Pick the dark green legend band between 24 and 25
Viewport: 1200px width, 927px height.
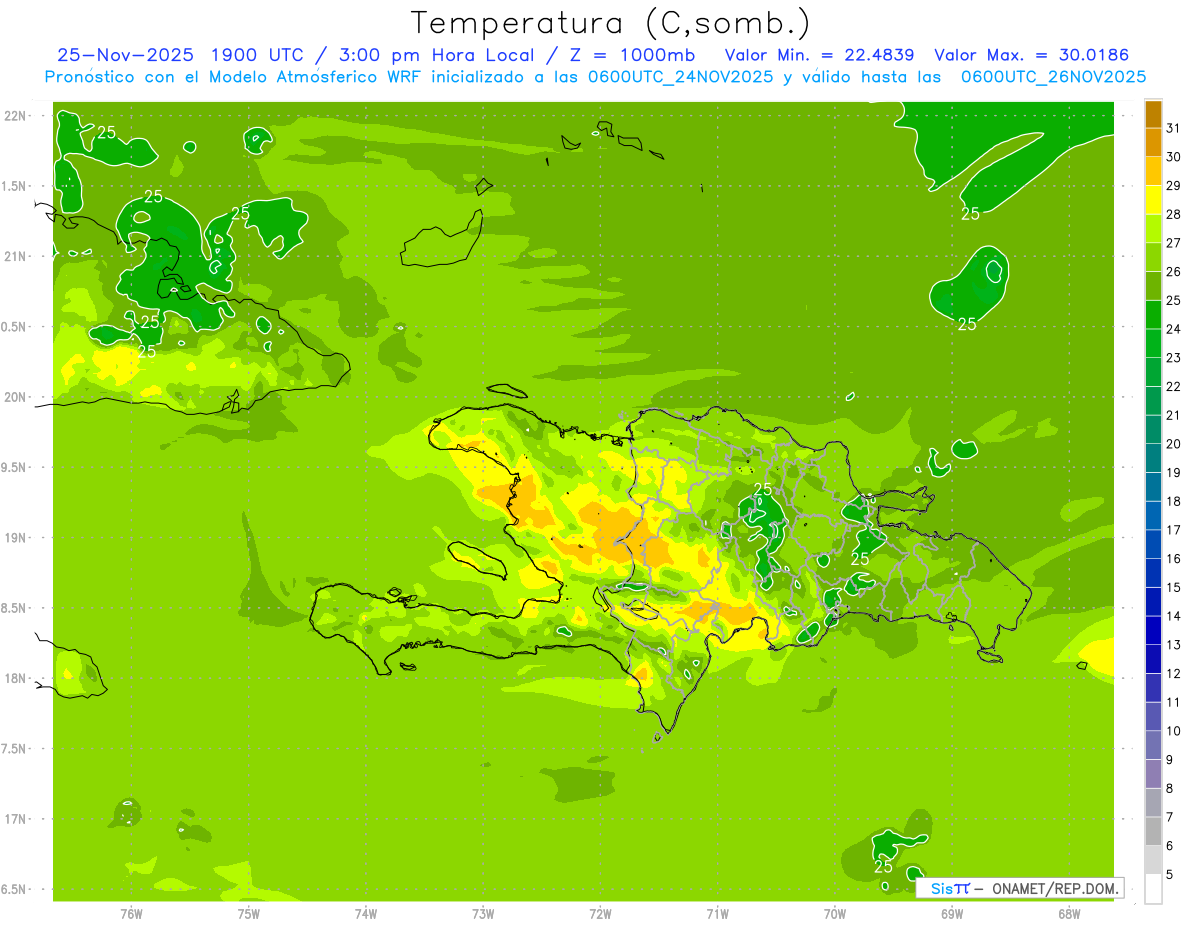pyautogui.click(x=1153, y=315)
